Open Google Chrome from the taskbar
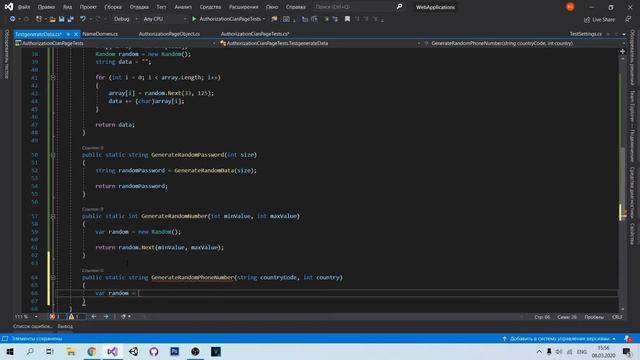The width and height of the screenshot is (640, 360). pos(91,351)
